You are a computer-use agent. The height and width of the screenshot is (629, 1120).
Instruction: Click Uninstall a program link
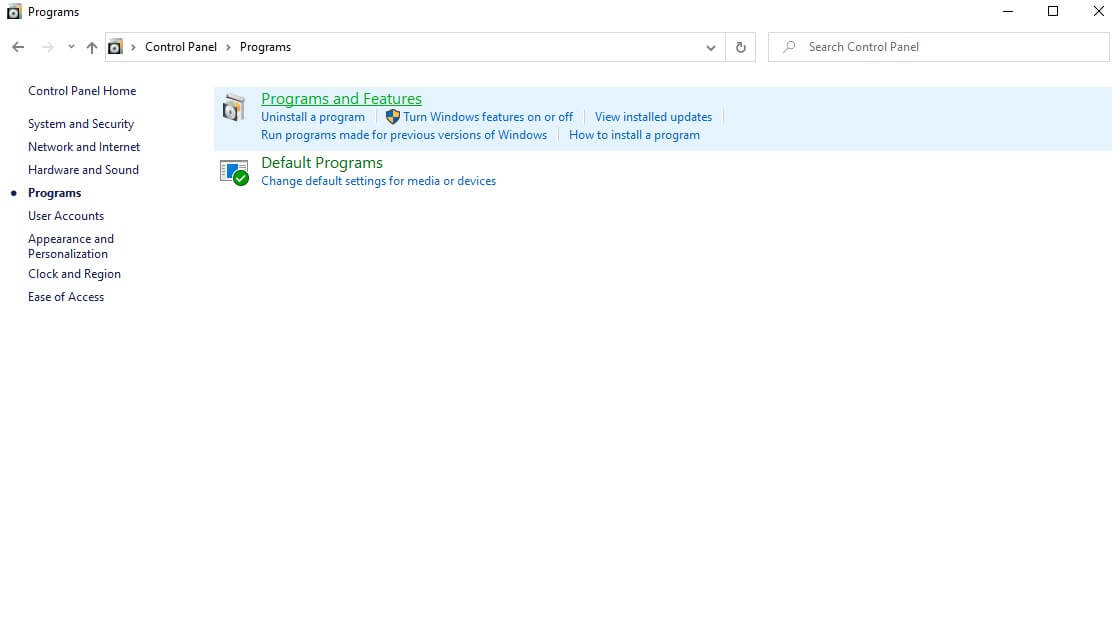313,117
